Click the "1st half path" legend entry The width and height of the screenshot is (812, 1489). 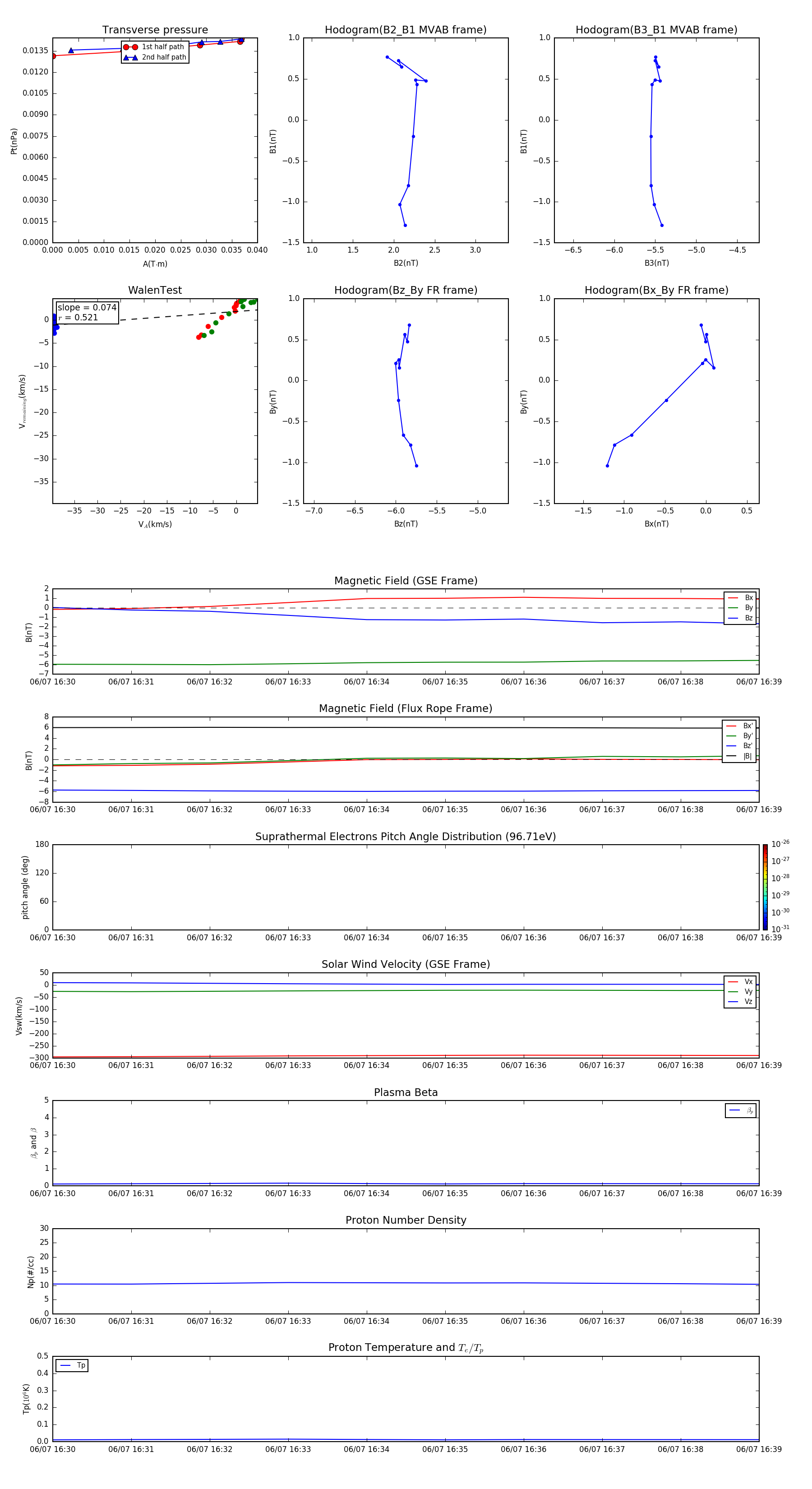click(154, 47)
